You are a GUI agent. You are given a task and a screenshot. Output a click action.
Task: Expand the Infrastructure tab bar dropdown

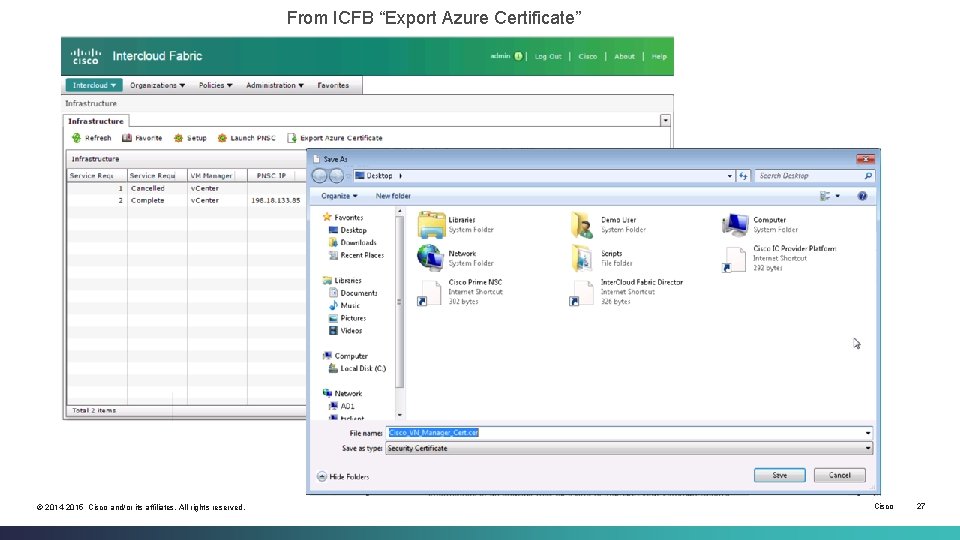(x=666, y=121)
